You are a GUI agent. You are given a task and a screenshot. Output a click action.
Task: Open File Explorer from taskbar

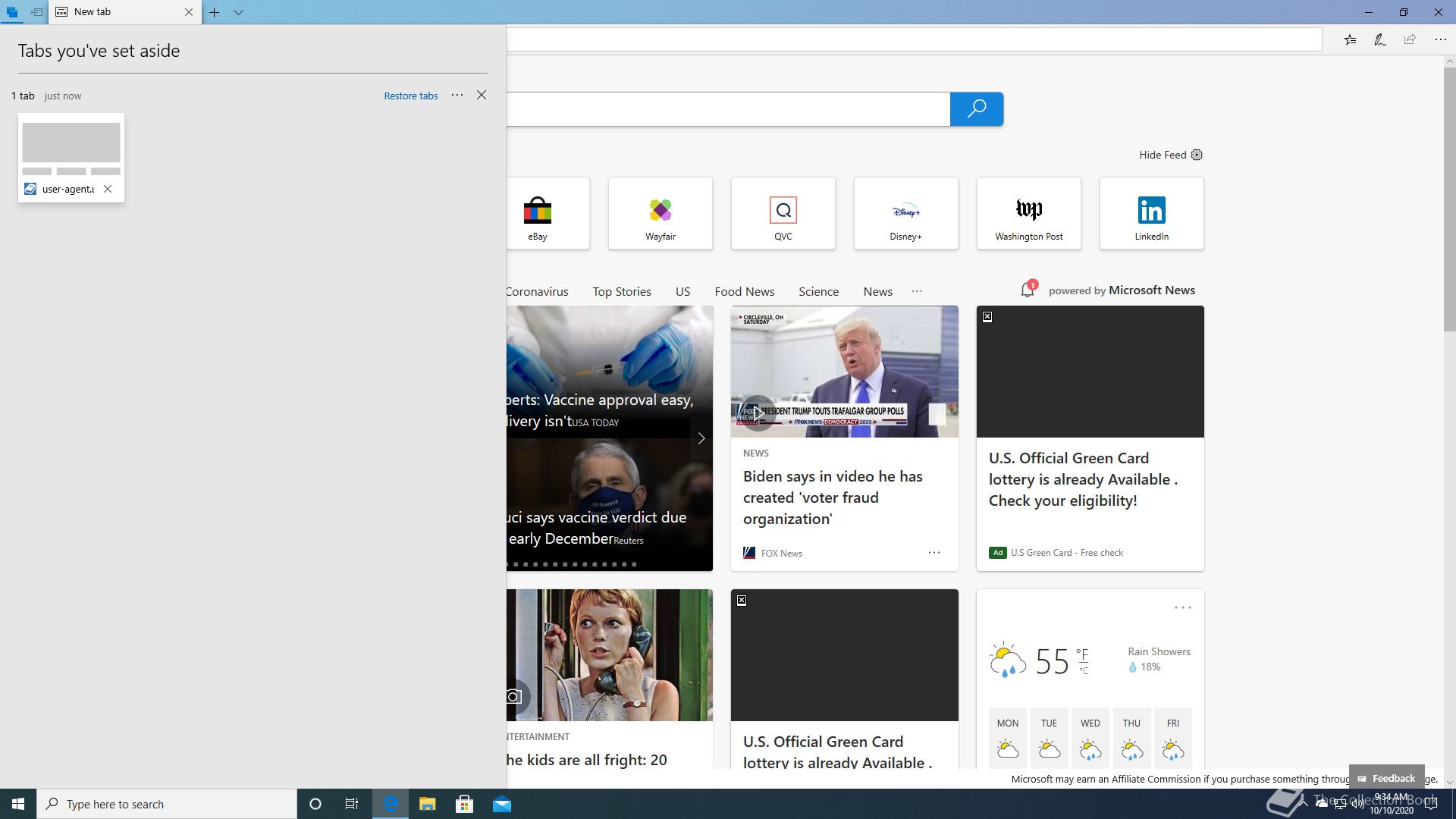[x=428, y=804]
